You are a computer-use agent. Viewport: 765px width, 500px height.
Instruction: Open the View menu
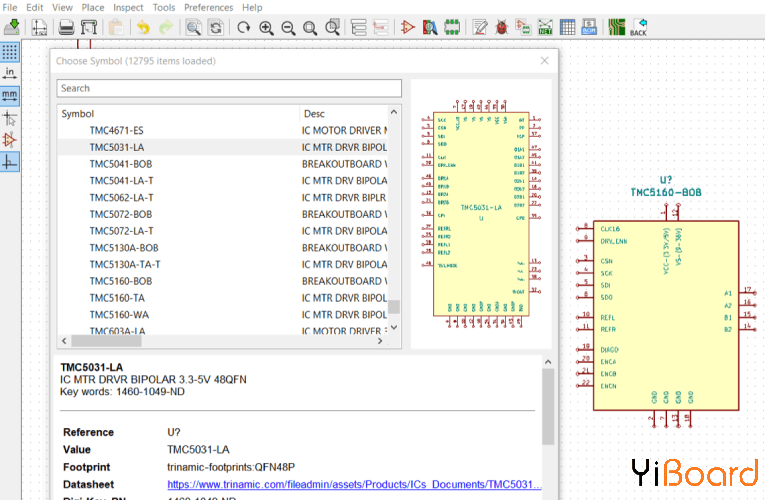tap(62, 7)
